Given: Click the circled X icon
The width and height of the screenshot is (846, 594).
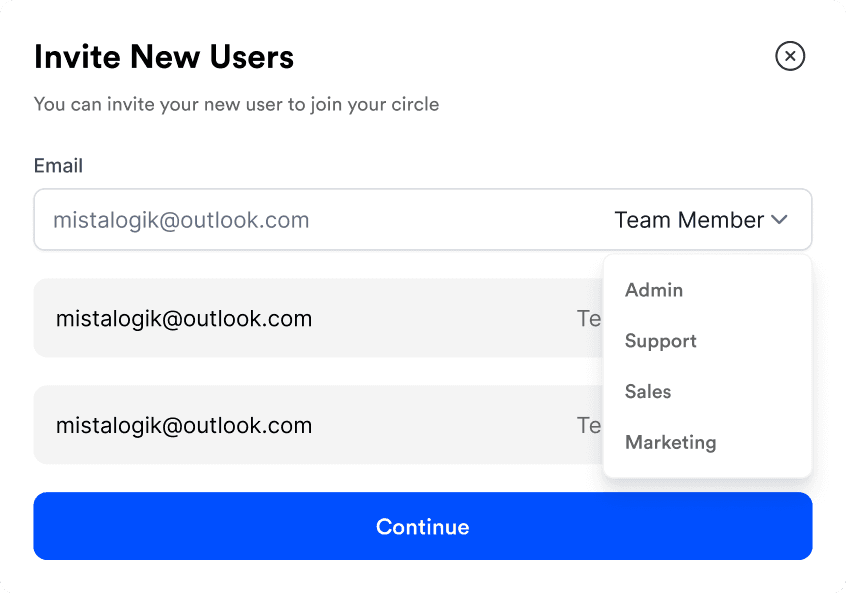Looking at the screenshot, I should coord(790,56).
